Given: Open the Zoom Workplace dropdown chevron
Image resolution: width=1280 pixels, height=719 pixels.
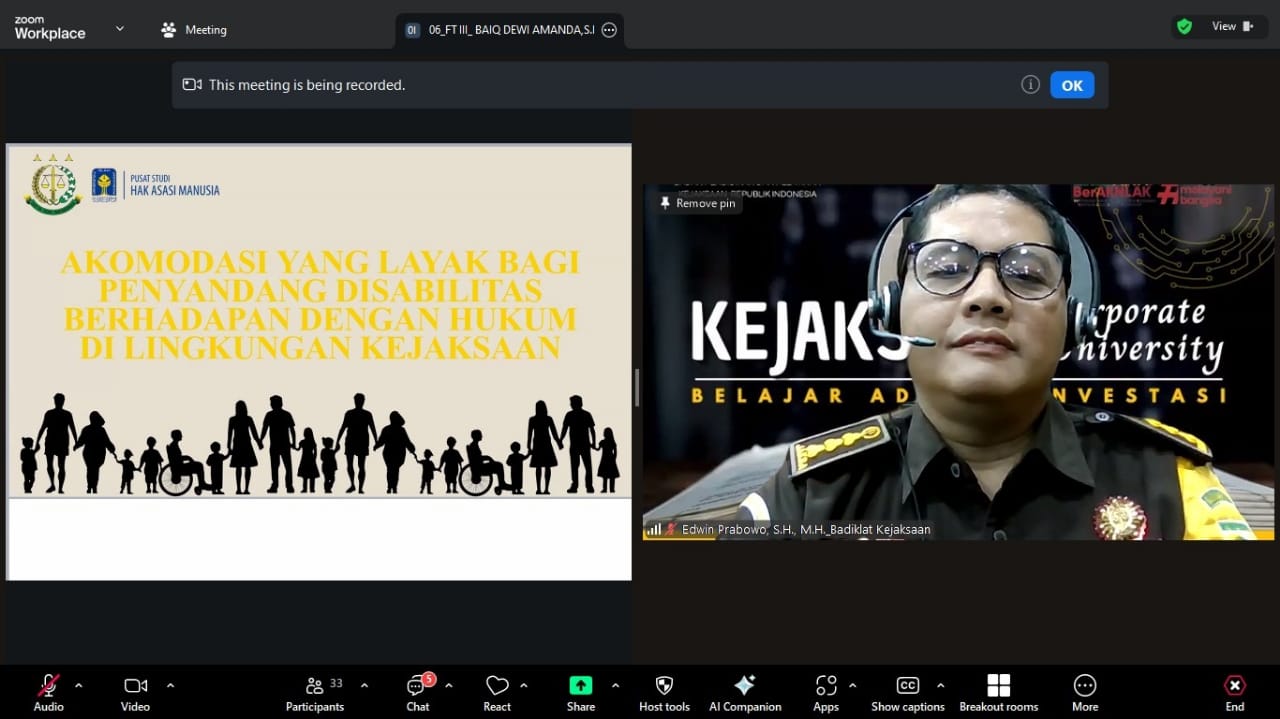Looking at the screenshot, I should (x=120, y=28).
